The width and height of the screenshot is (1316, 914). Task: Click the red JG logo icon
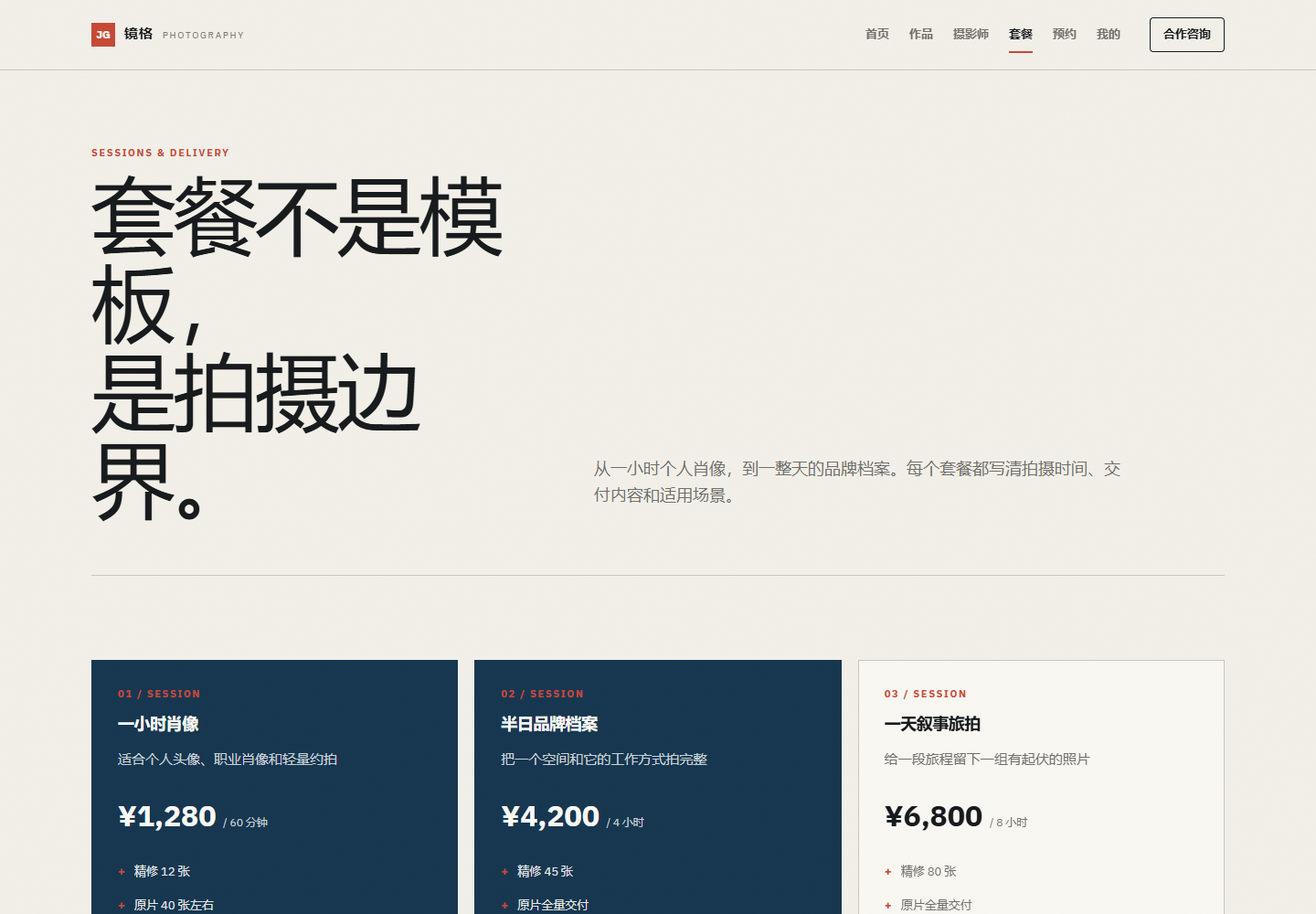point(103,35)
